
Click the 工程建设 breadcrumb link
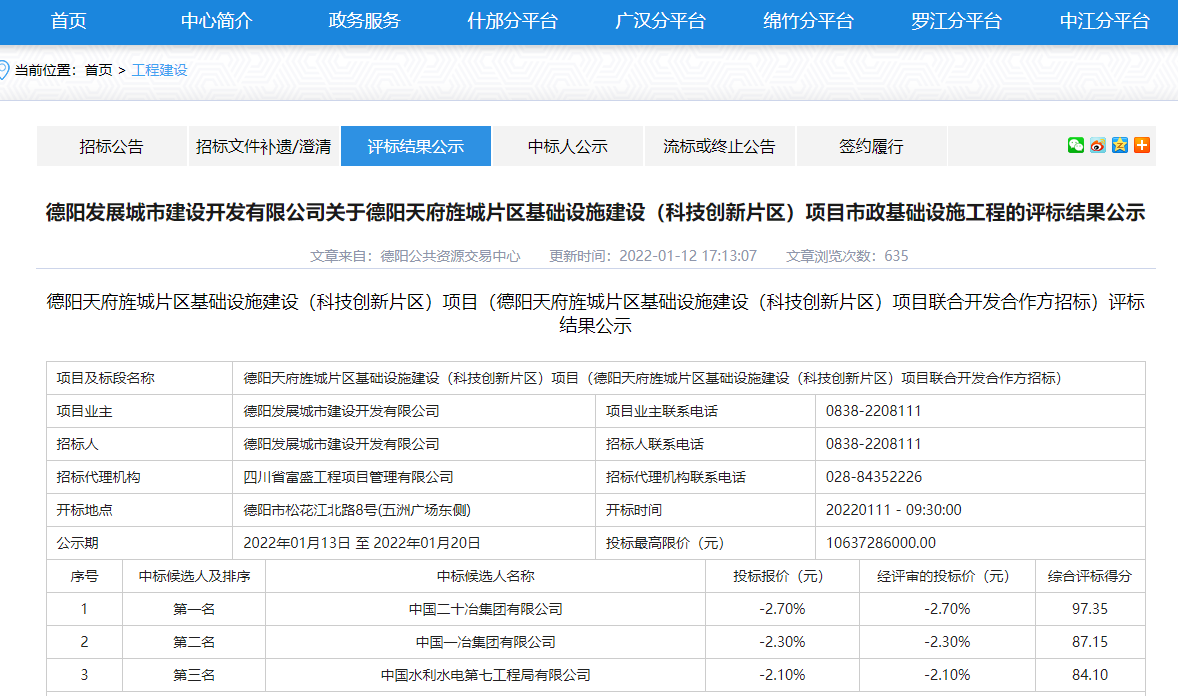pyautogui.click(x=160, y=70)
